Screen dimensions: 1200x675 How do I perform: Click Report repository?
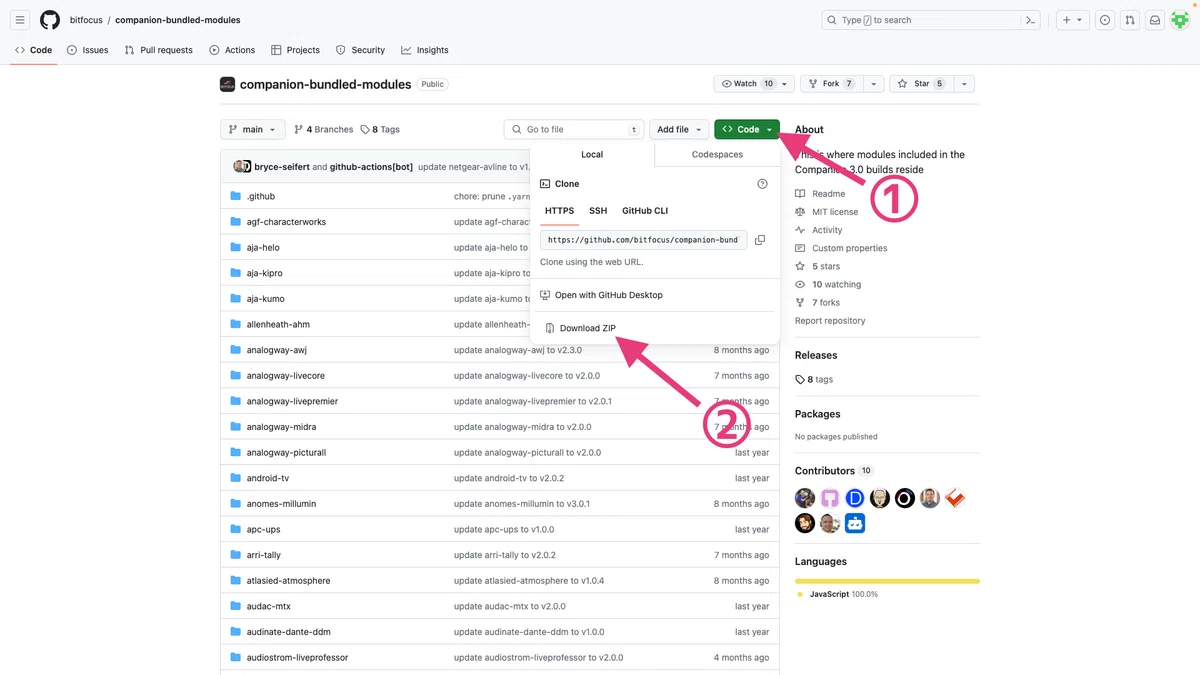pos(830,321)
